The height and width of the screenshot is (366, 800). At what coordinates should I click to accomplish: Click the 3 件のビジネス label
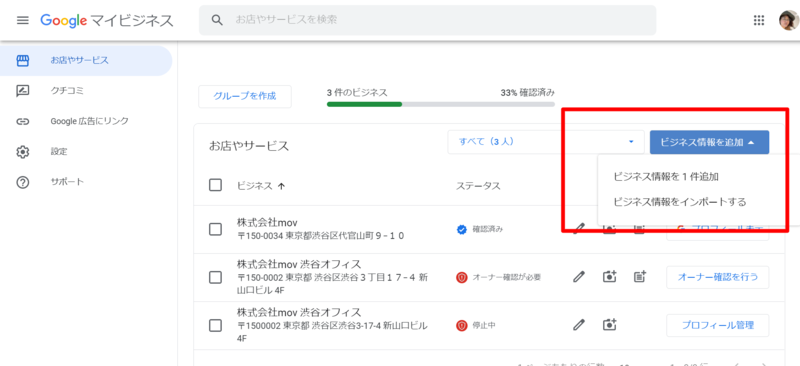click(x=357, y=93)
